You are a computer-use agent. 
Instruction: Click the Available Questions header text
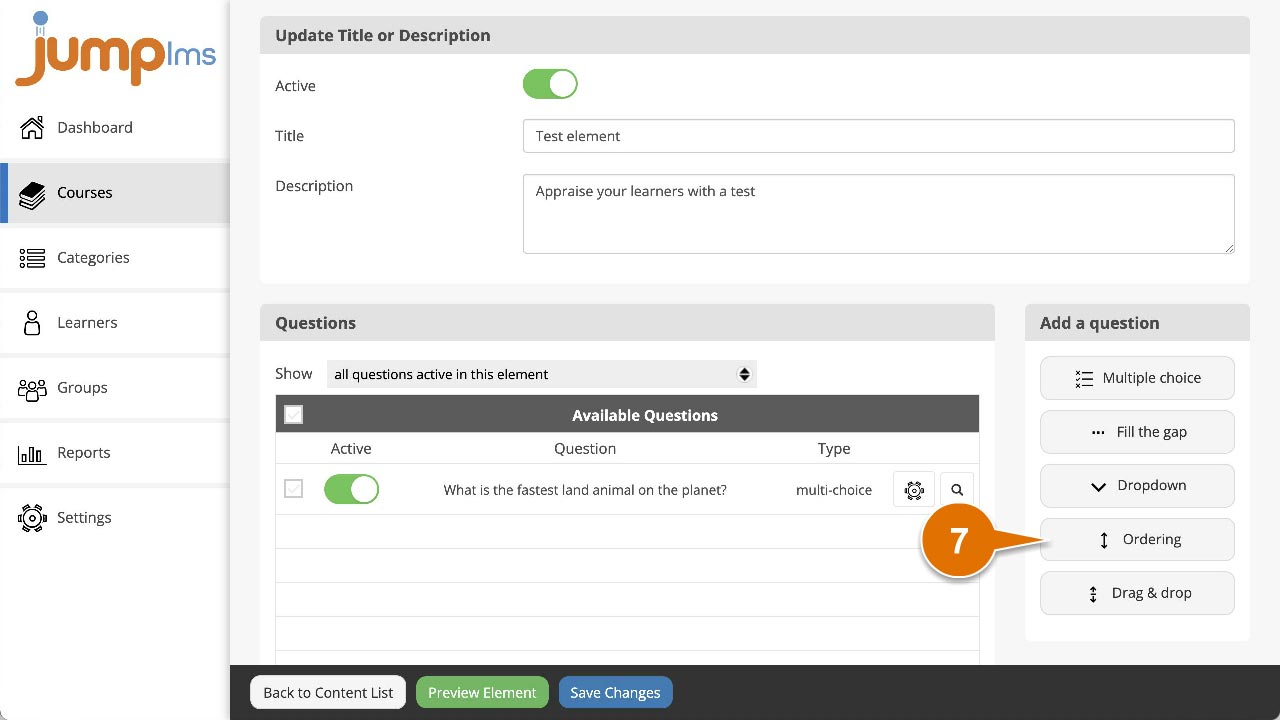(645, 415)
